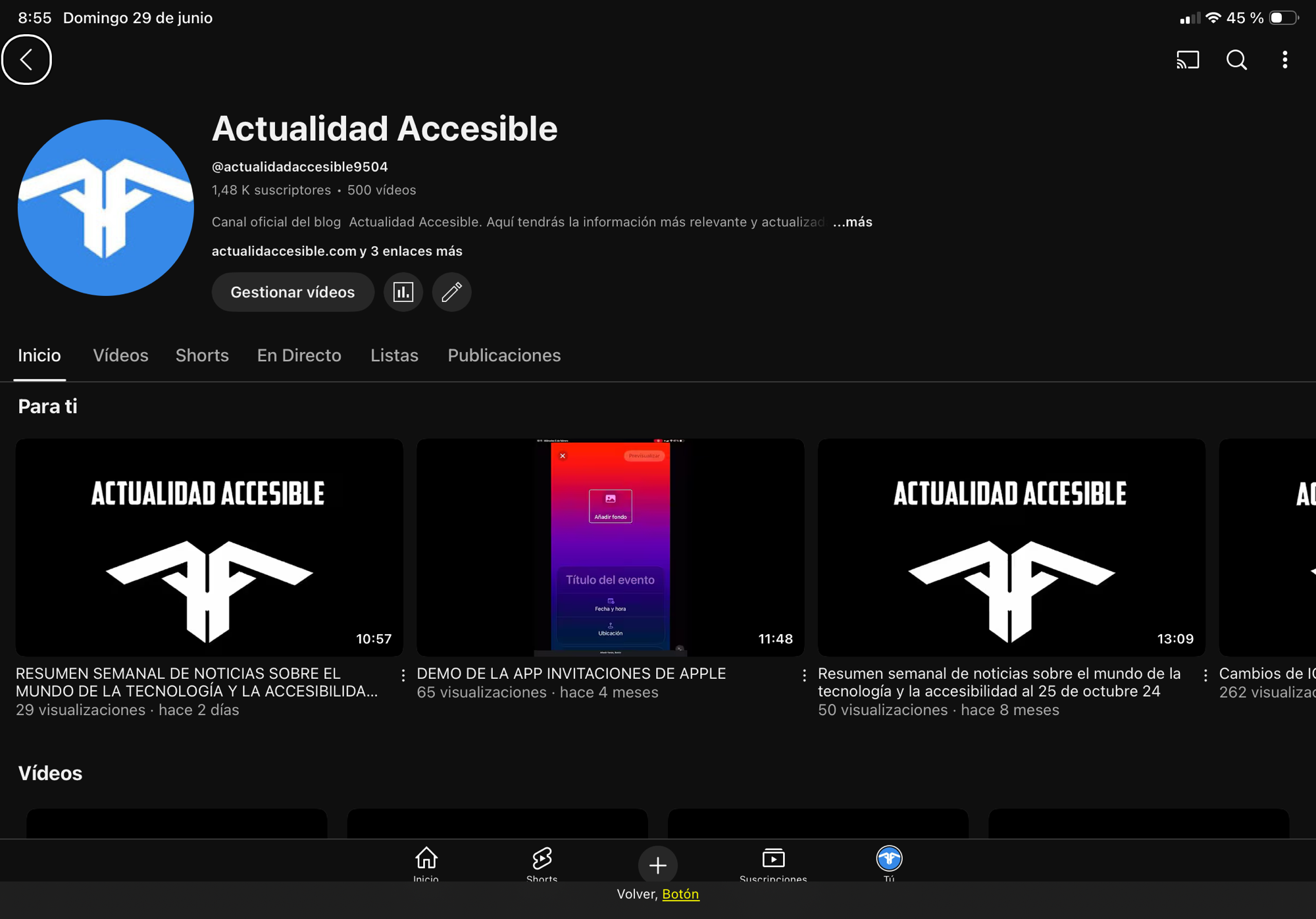Tap the 1,48 K suscriptores text
Viewport: 1316px width, 919px height.
point(271,190)
